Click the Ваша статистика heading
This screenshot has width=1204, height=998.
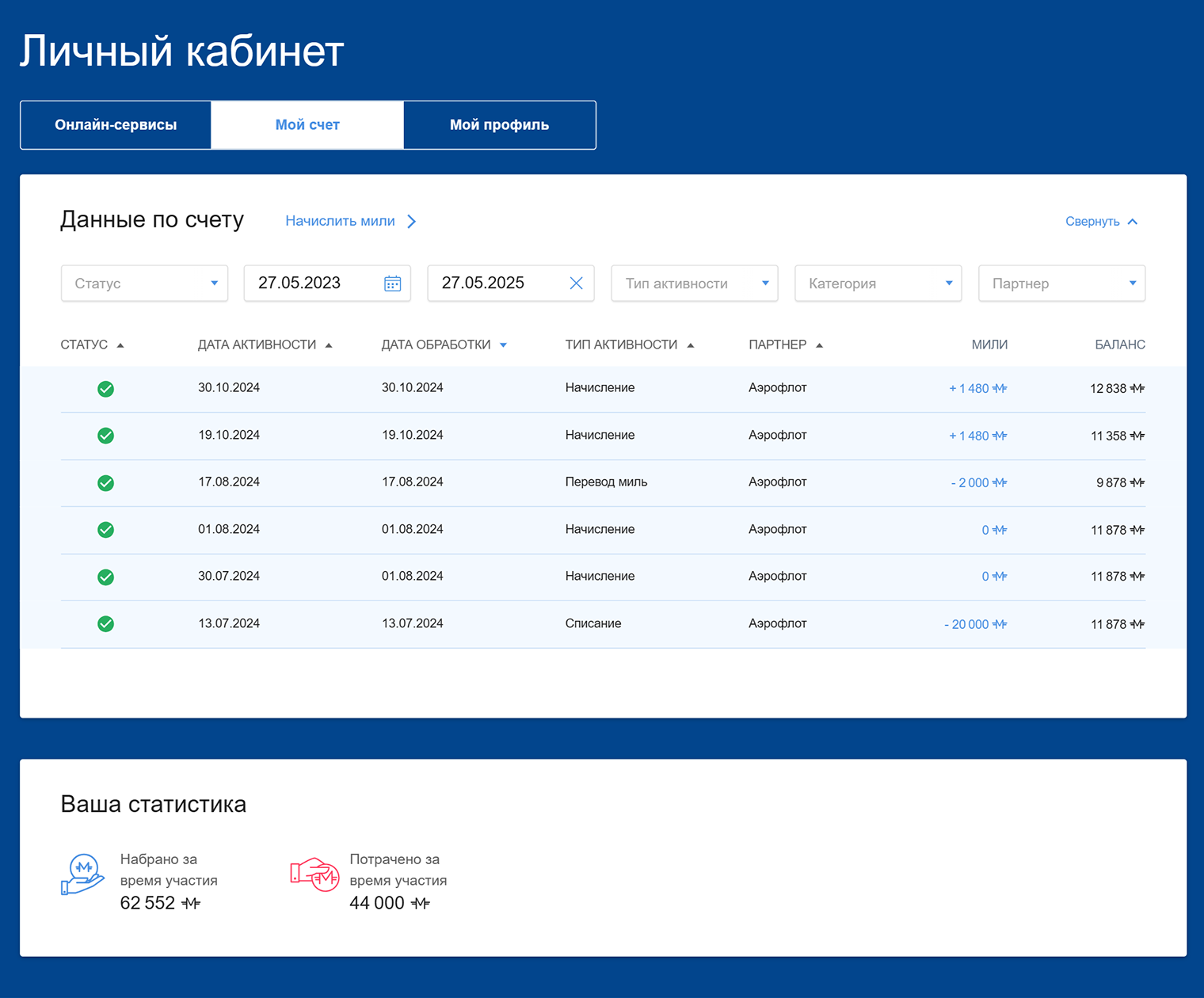[154, 804]
